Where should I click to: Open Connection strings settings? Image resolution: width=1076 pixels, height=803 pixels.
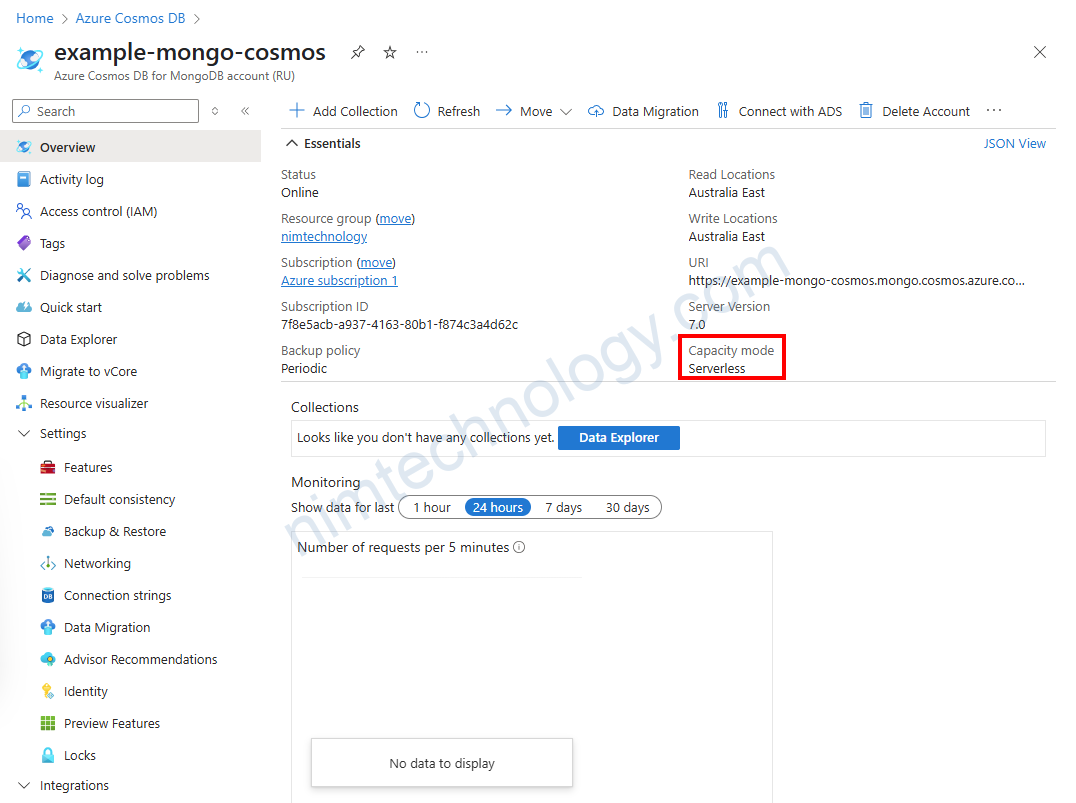[117, 595]
